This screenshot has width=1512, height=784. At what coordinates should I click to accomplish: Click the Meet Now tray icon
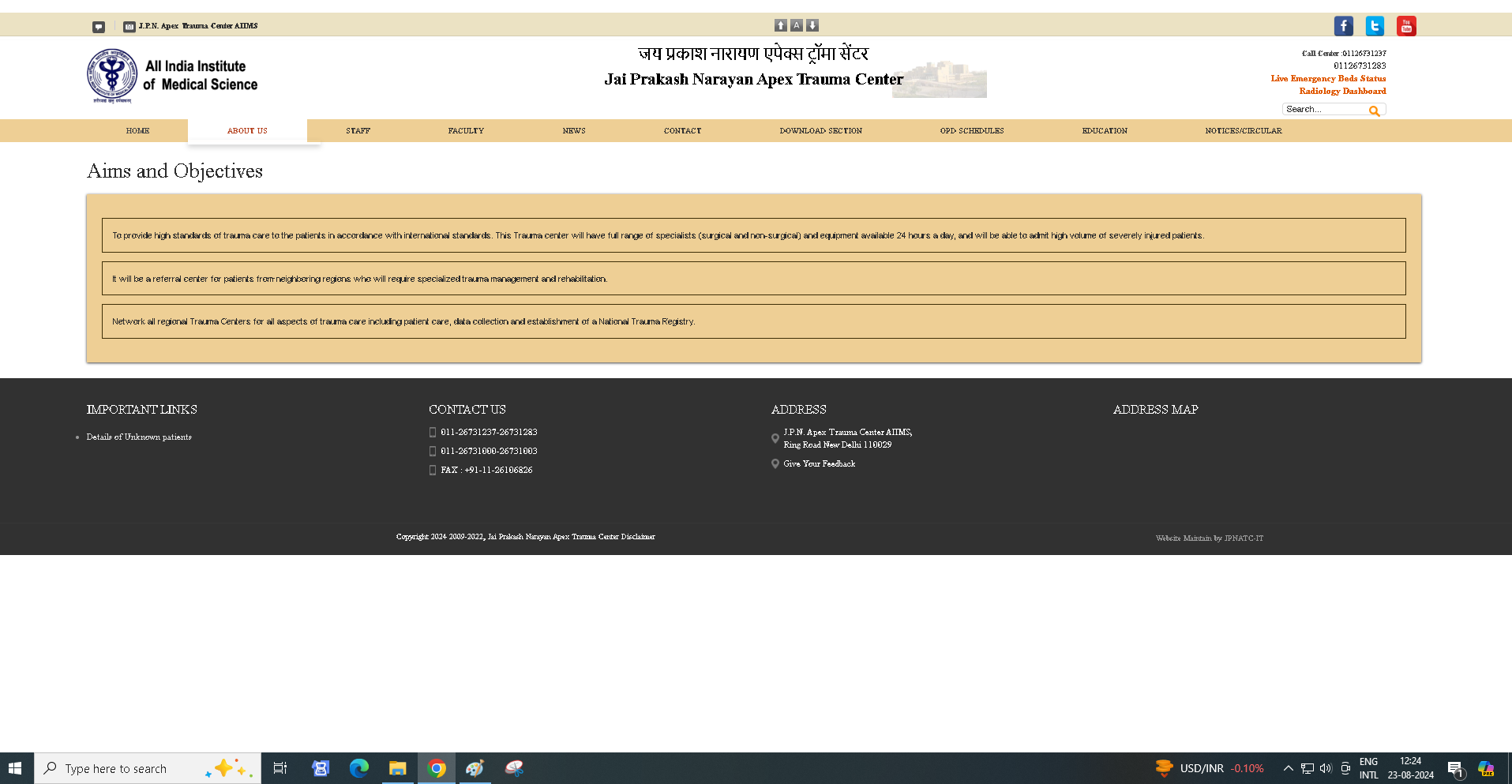tap(1345, 768)
